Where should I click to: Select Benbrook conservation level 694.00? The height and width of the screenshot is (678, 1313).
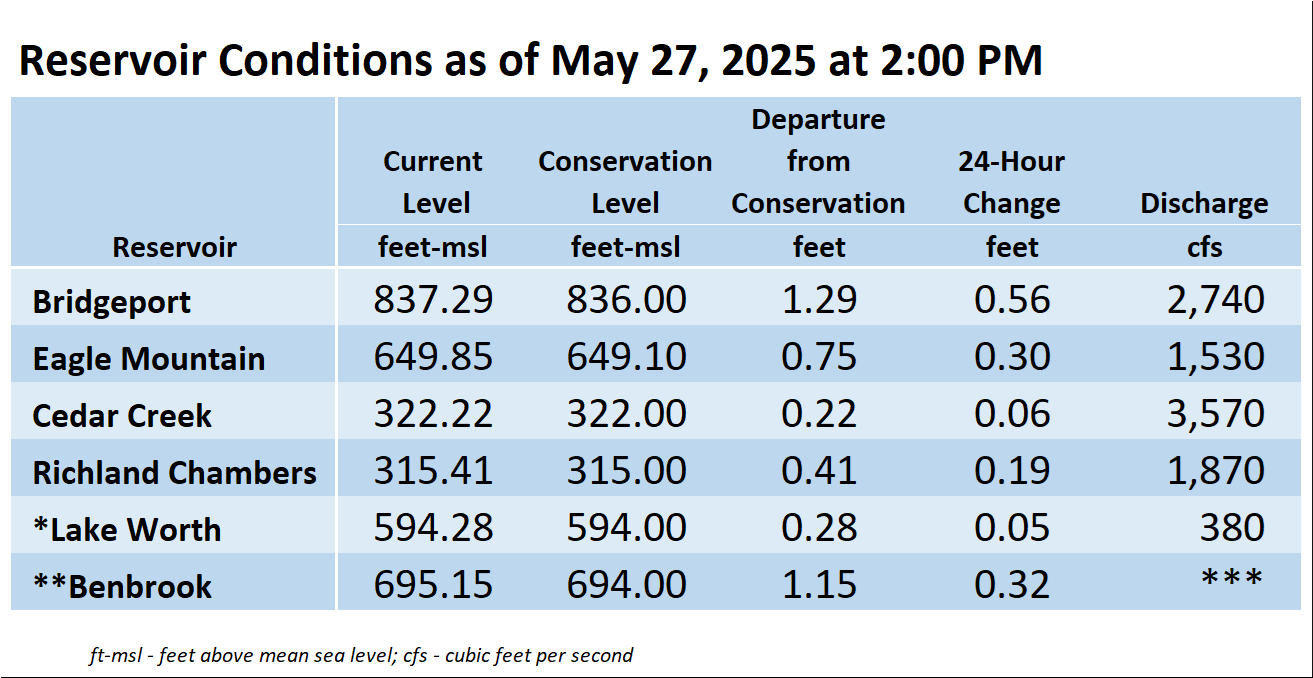(626, 585)
